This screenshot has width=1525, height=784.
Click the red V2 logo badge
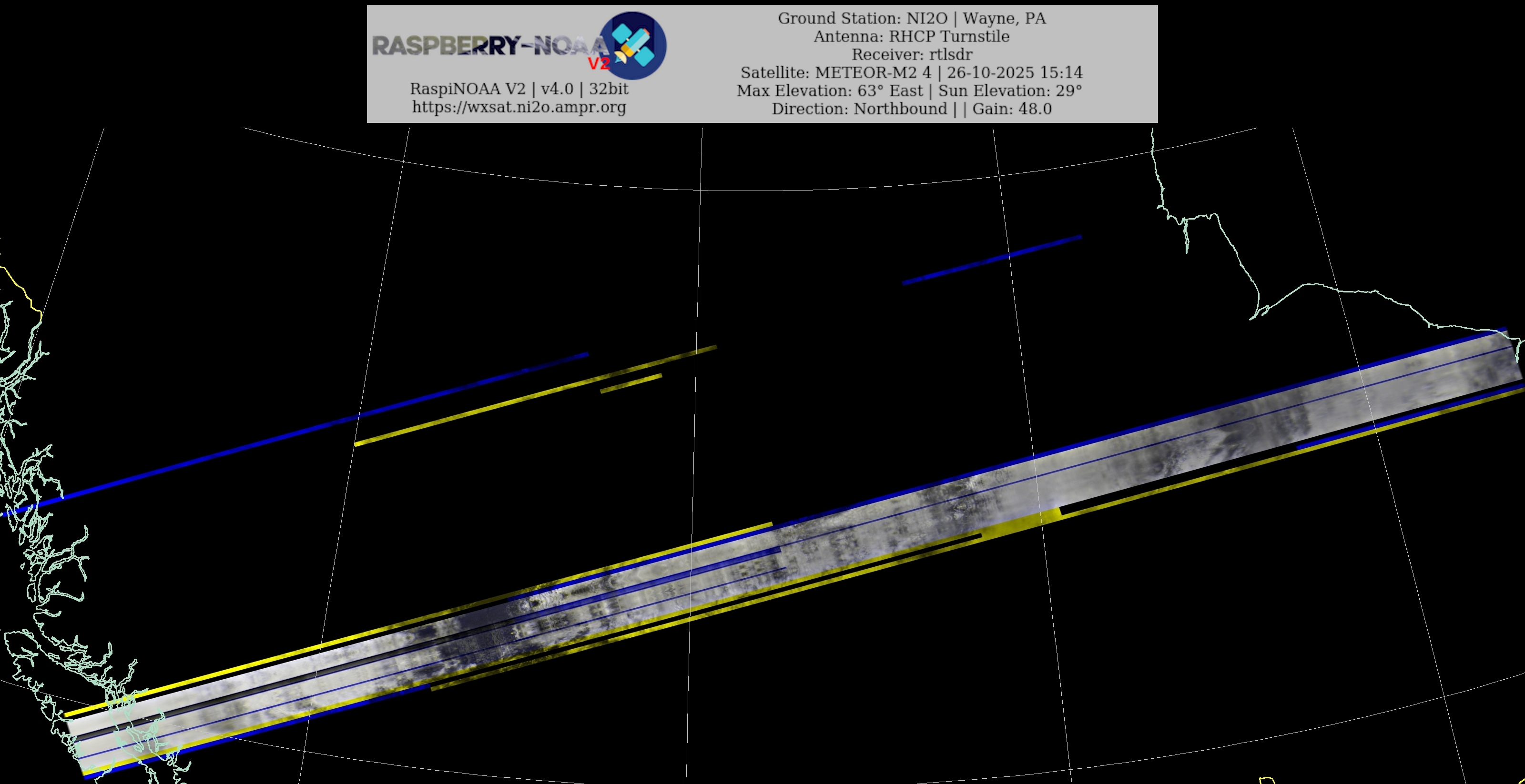click(599, 63)
